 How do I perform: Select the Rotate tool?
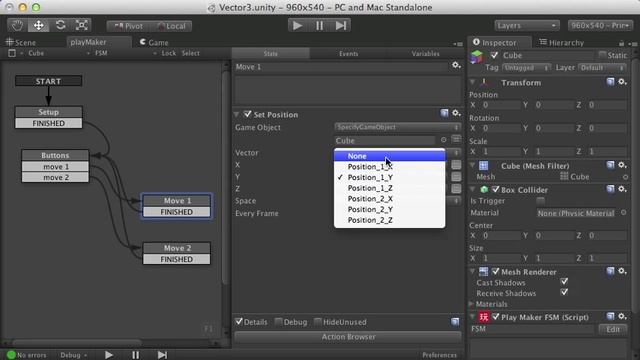[x=60, y=25]
